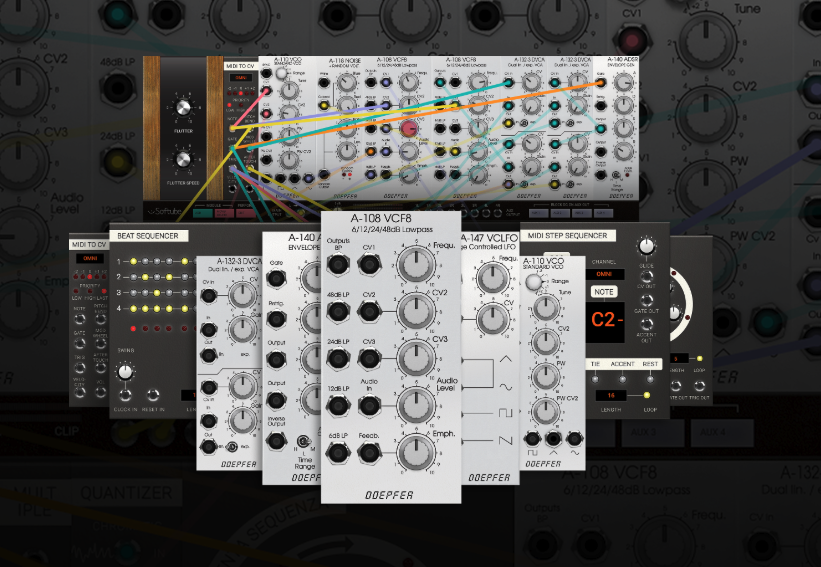Click the Clock In jack on Beat Sequencer
This screenshot has width=821, height=567.
coord(125,395)
